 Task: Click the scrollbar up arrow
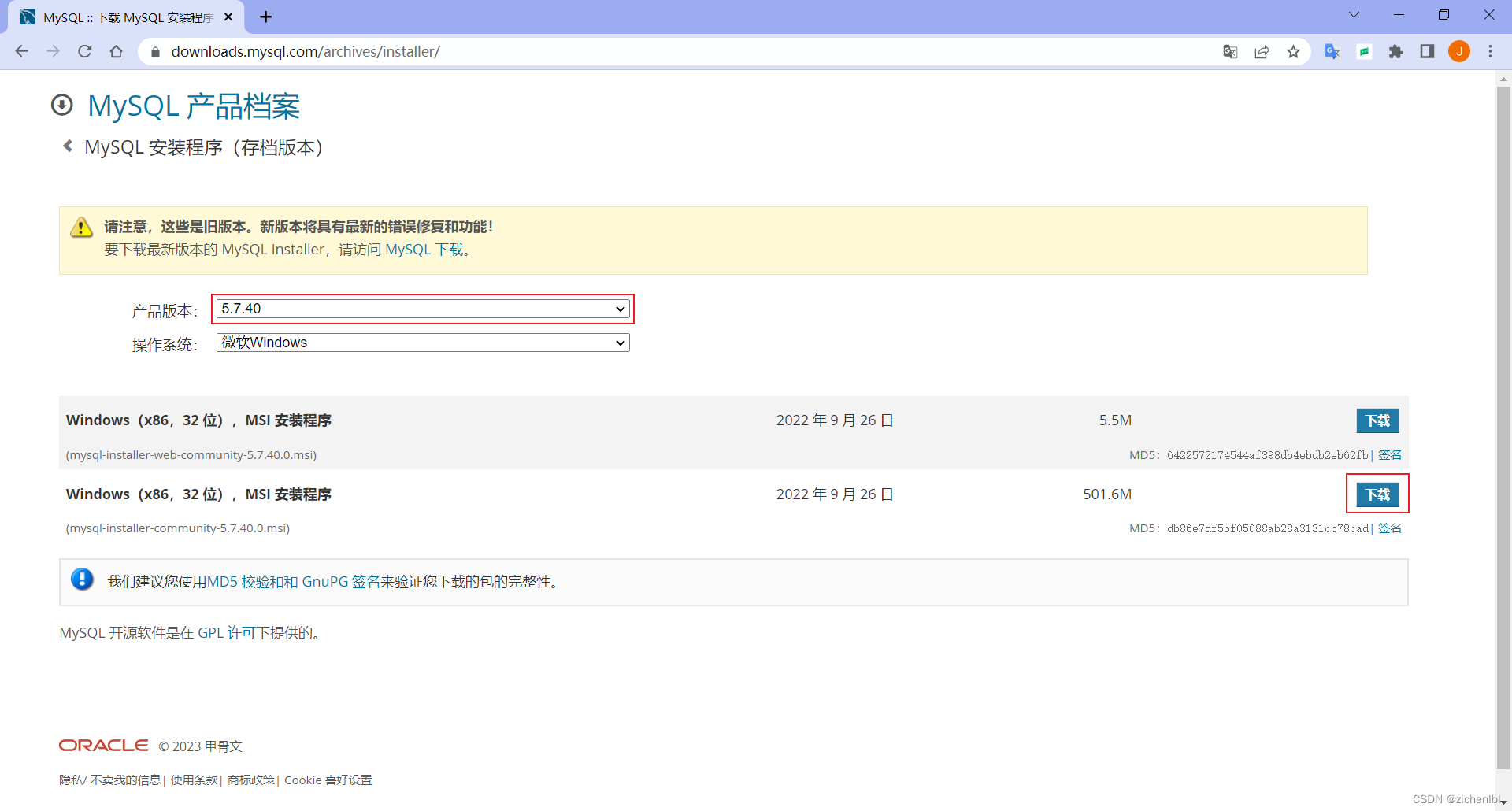point(1503,79)
